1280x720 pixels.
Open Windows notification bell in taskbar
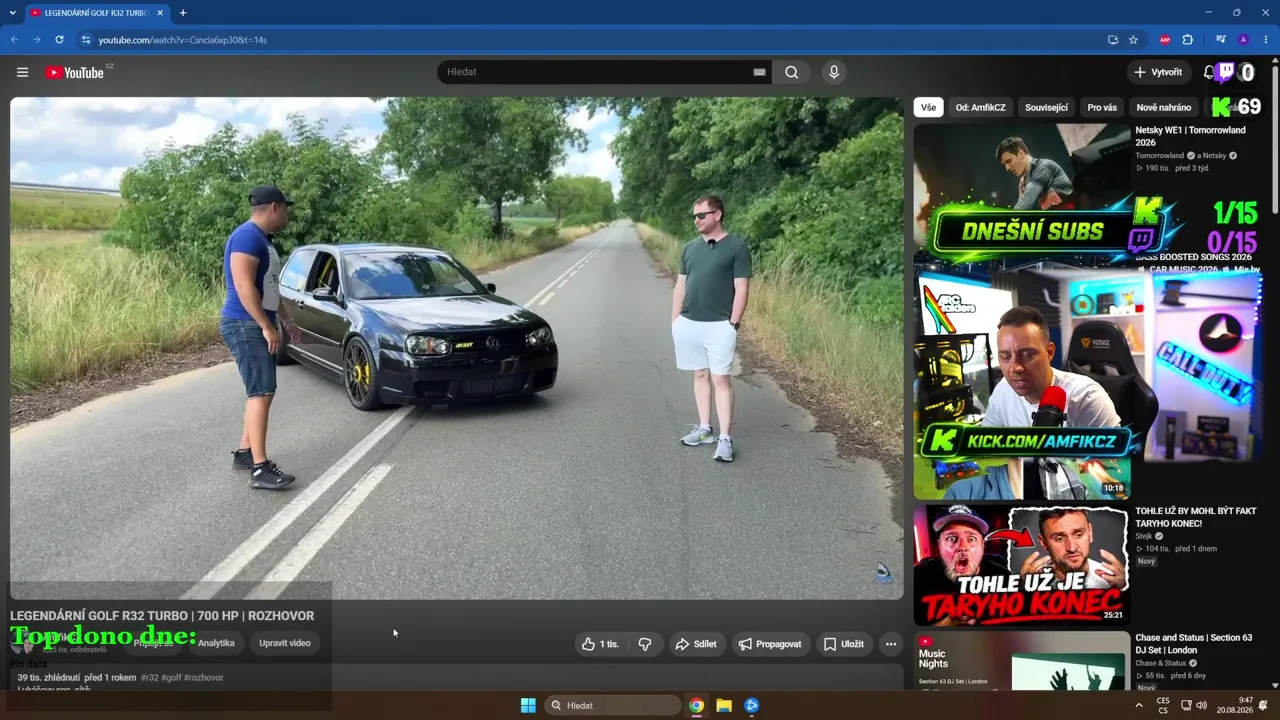[1263, 705]
